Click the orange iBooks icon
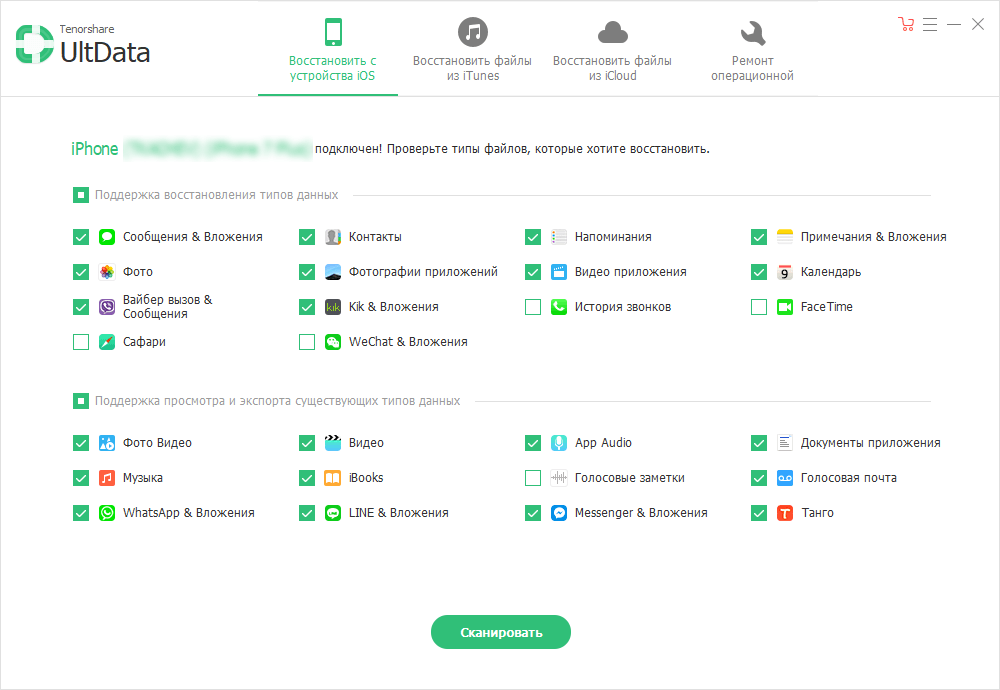This screenshot has width=1000, height=690. tap(332, 477)
